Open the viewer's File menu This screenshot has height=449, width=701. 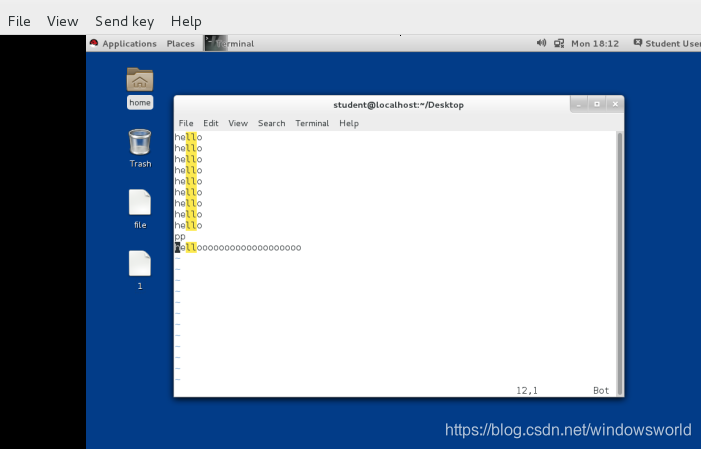point(19,21)
